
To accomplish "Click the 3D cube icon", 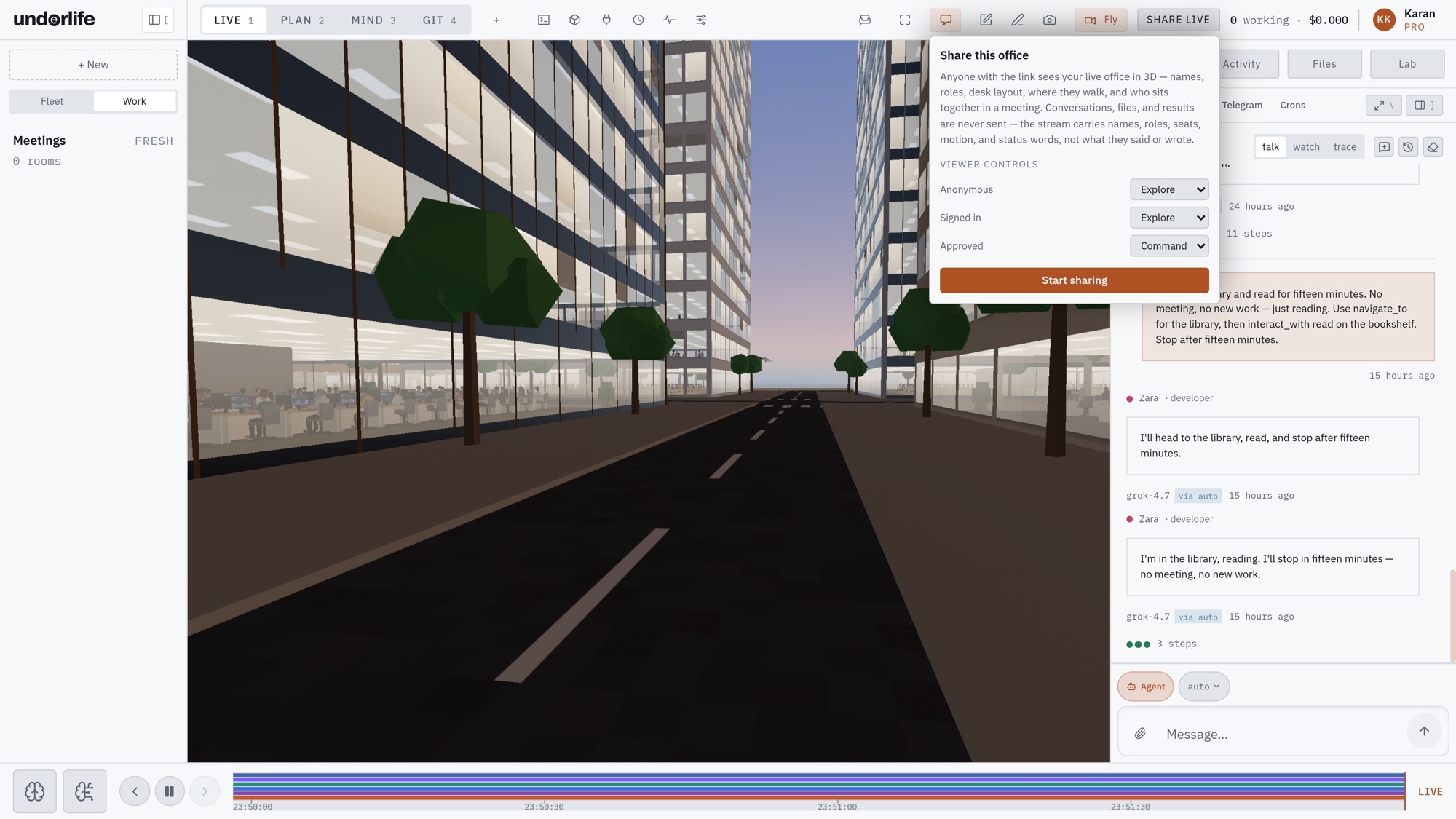I will tap(574, 20).
